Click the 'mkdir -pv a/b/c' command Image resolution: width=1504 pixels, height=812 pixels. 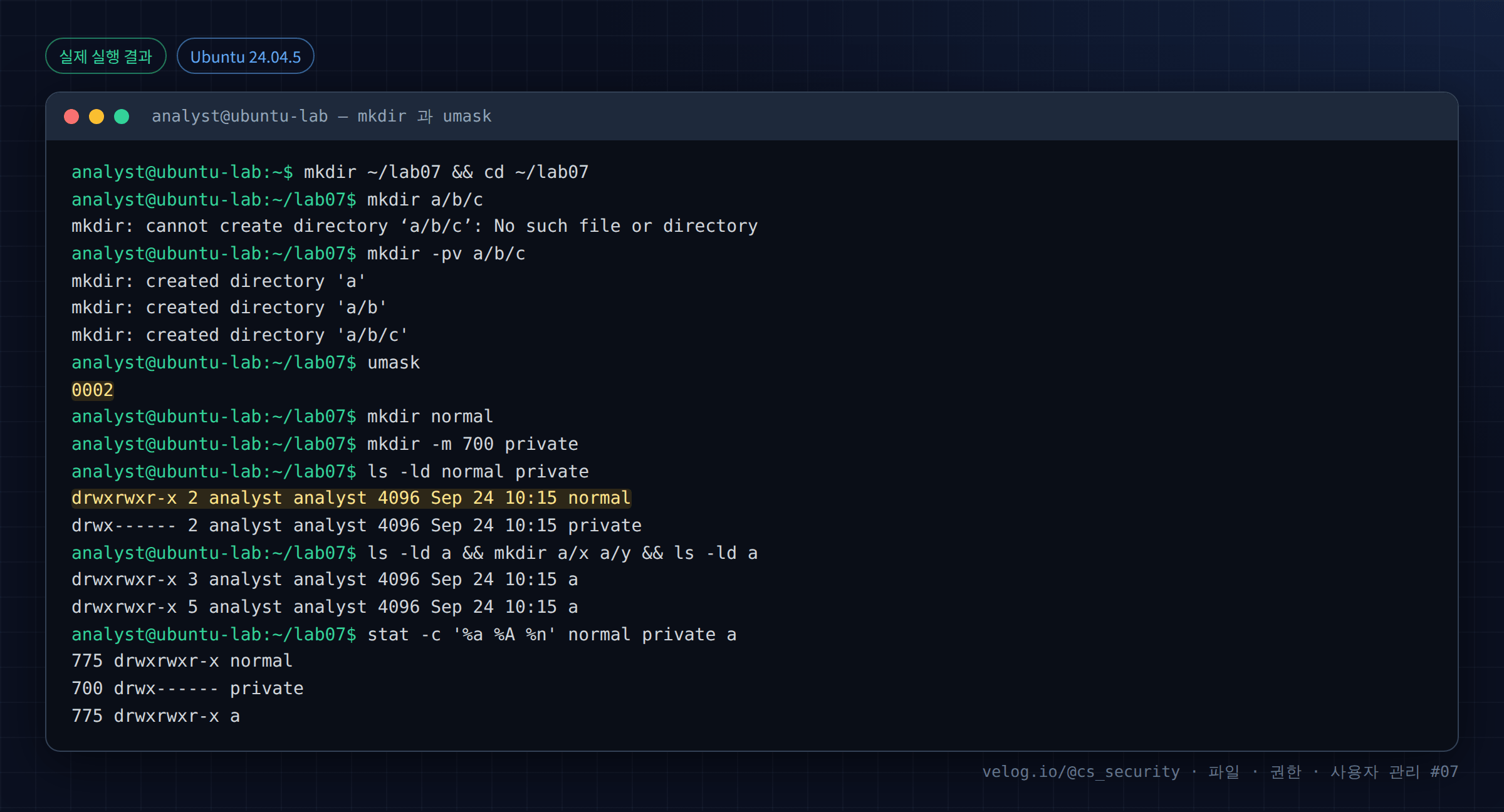click(x=298, y=254)
